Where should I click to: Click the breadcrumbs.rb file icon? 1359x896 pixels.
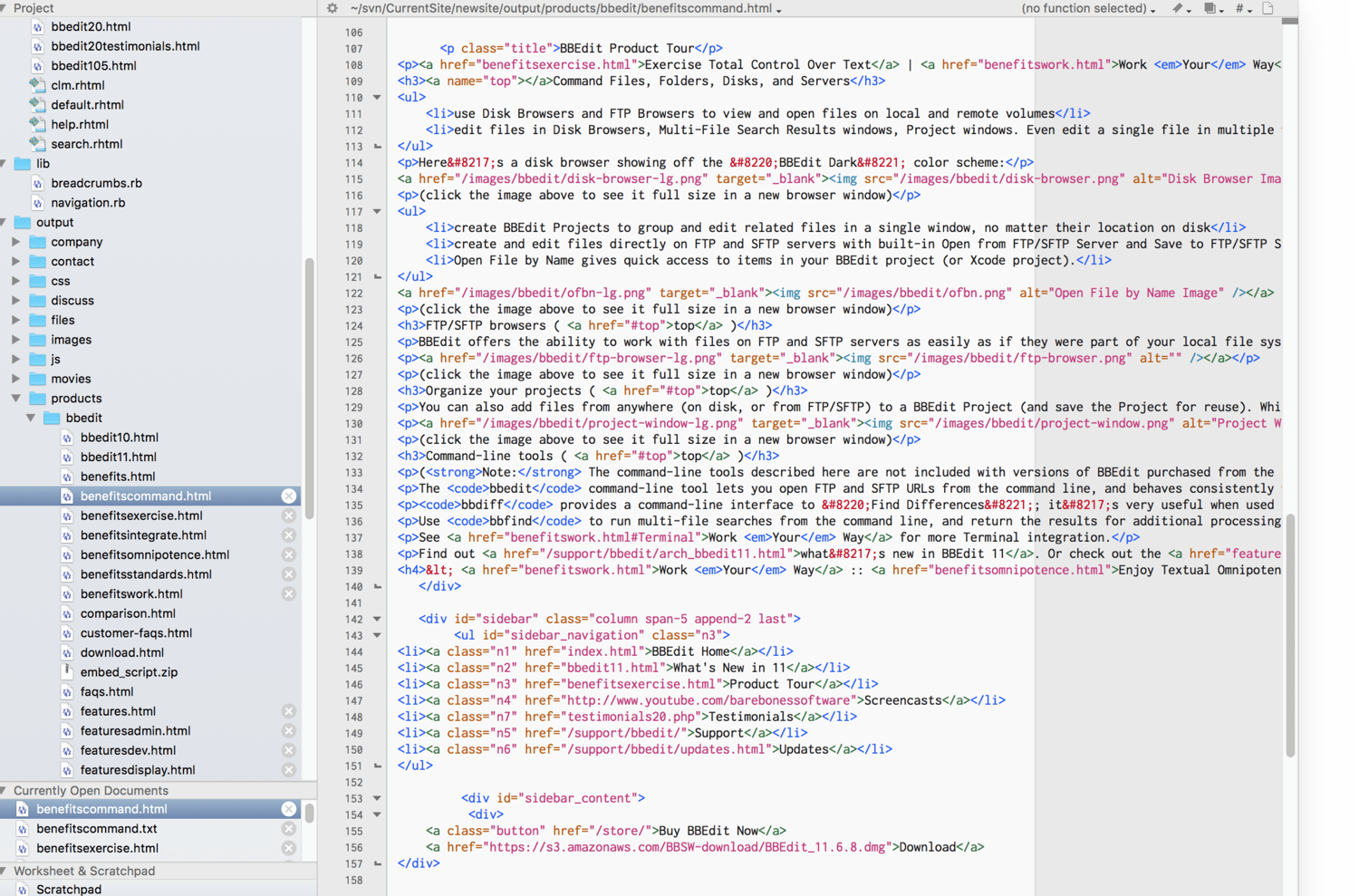tap(36, 183)
